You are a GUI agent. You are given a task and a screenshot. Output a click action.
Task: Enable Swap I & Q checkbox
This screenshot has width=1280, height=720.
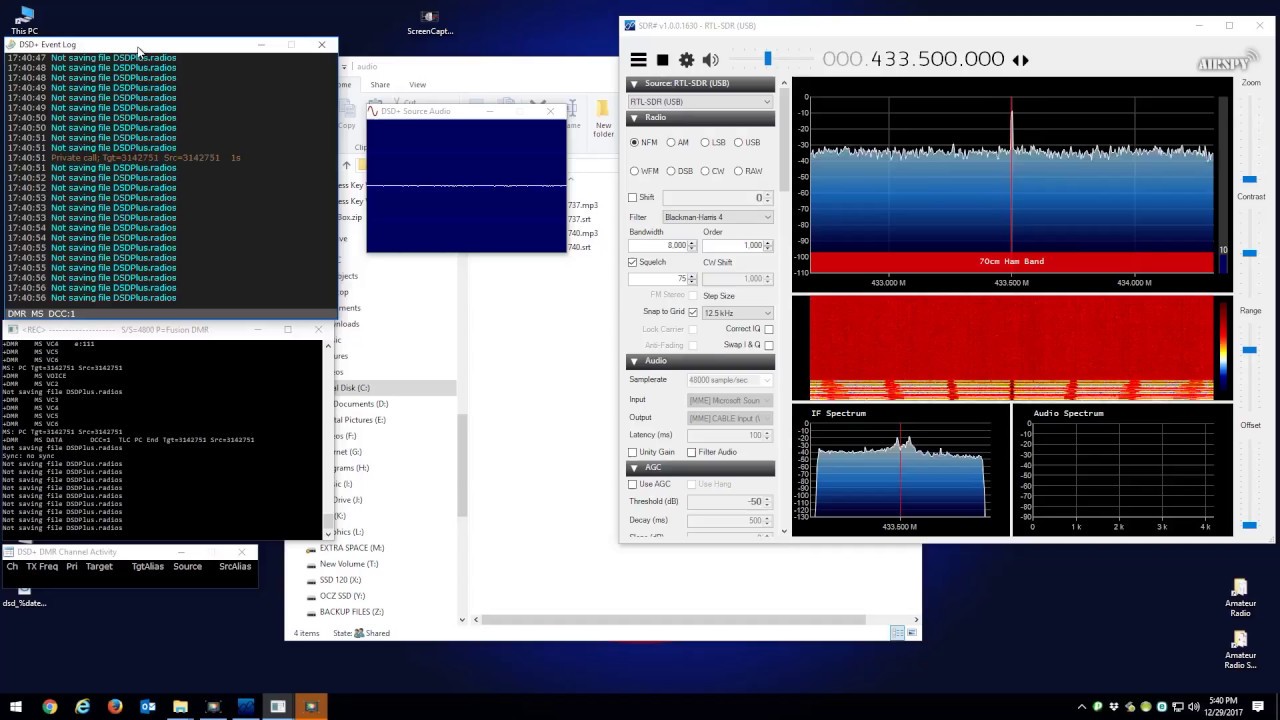768,345
